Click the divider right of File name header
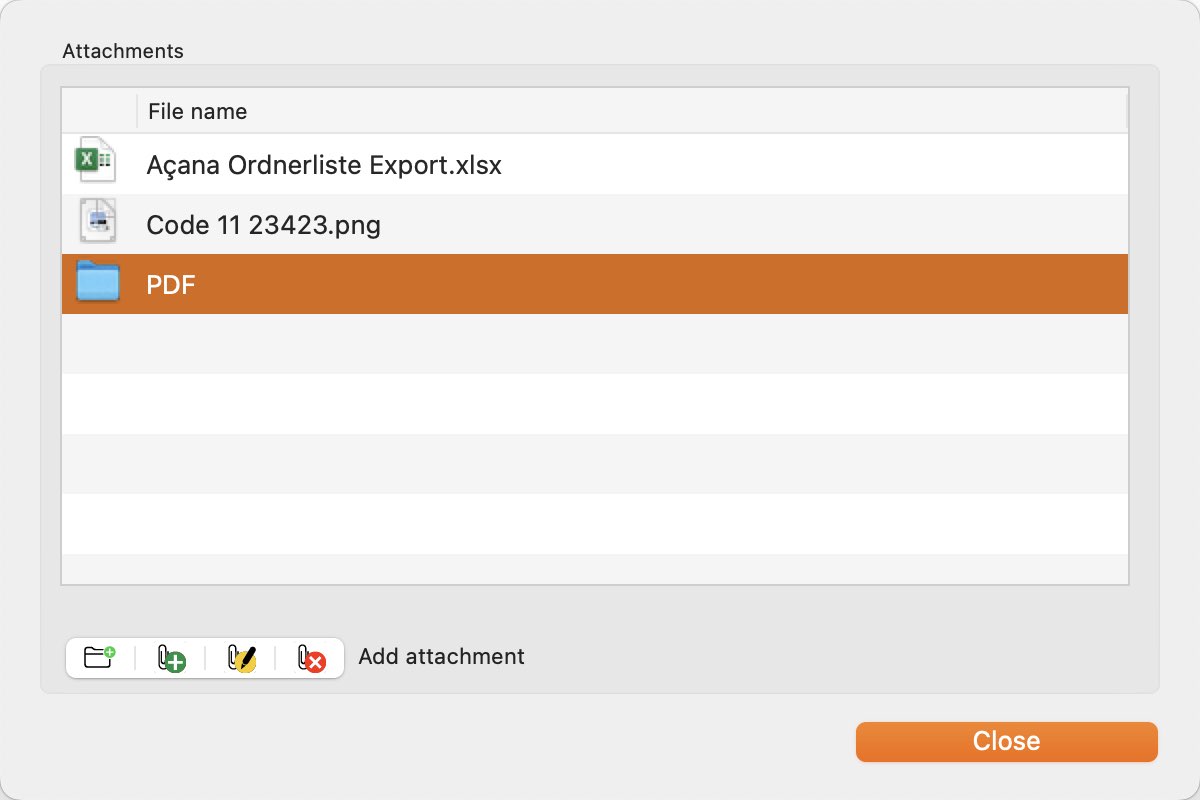The image size is (1200, 800). (1127, 111)
